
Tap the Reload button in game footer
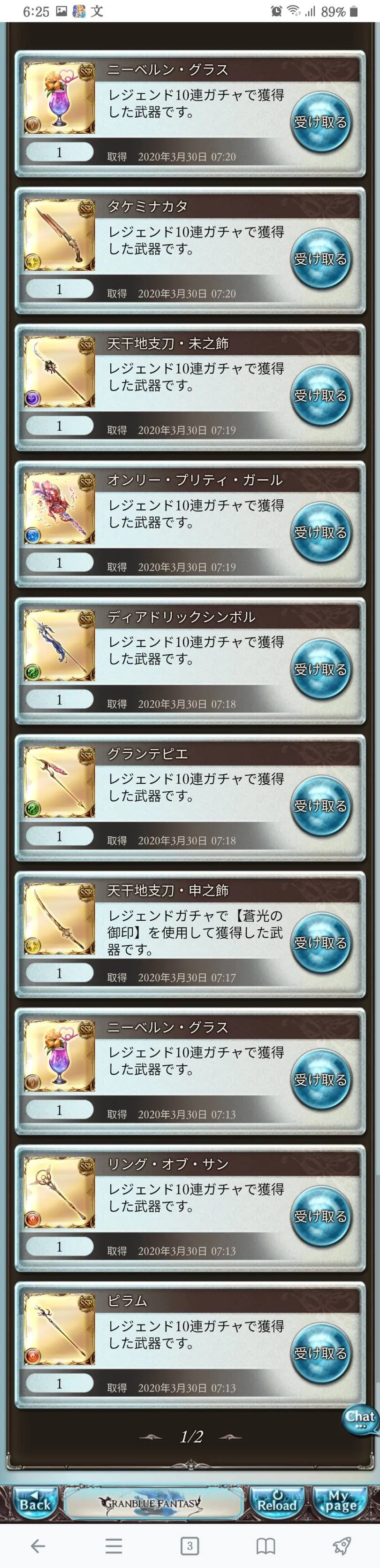[x=277, y=1503]
